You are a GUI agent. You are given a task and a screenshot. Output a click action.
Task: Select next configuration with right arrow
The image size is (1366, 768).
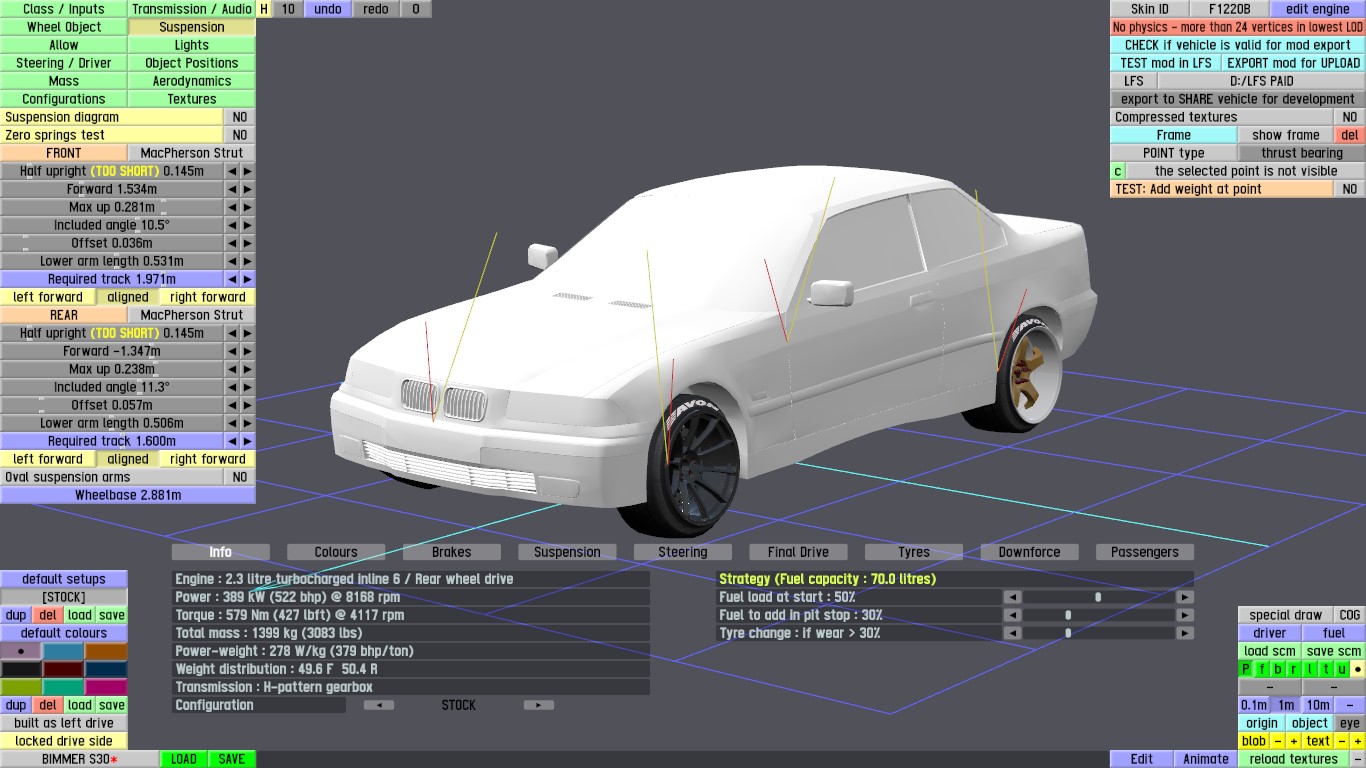[538, 705]
